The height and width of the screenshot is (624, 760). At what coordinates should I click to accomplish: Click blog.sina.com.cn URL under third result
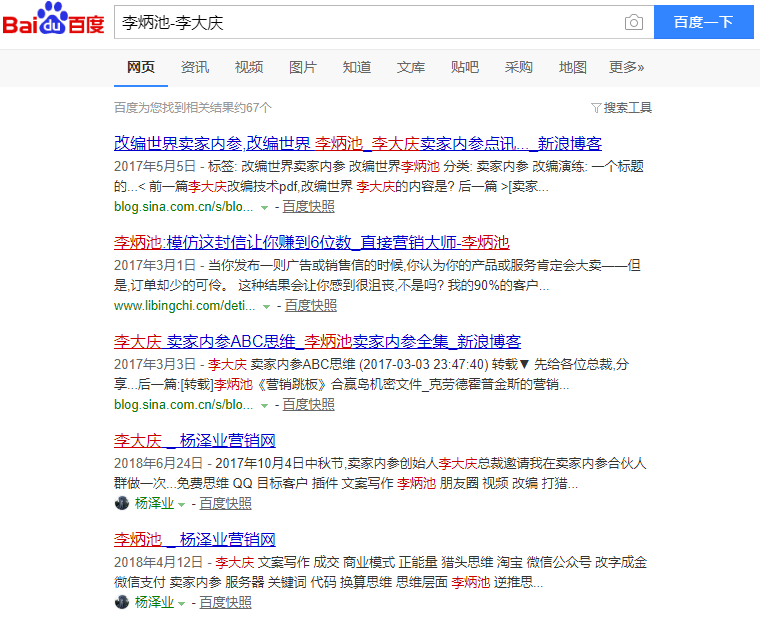pos(184,404)
